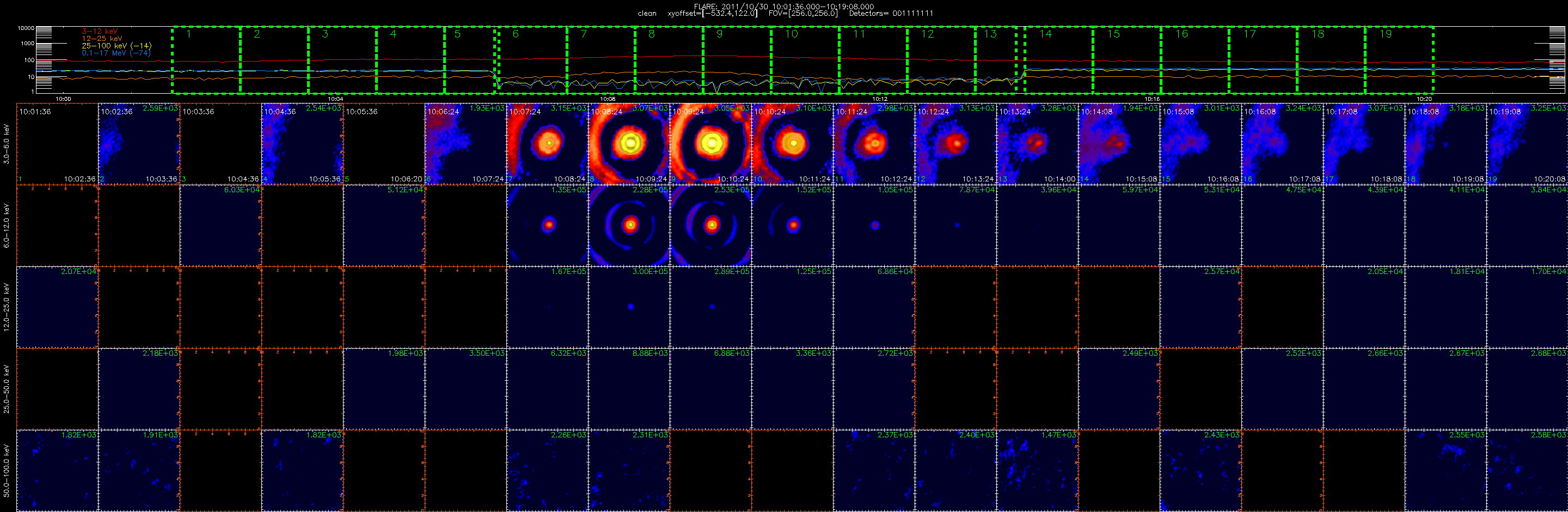The image size is (1568, 512).
Task: Select the 6–12 keV image labeled 2.28E+05
Action: point(629,225)
